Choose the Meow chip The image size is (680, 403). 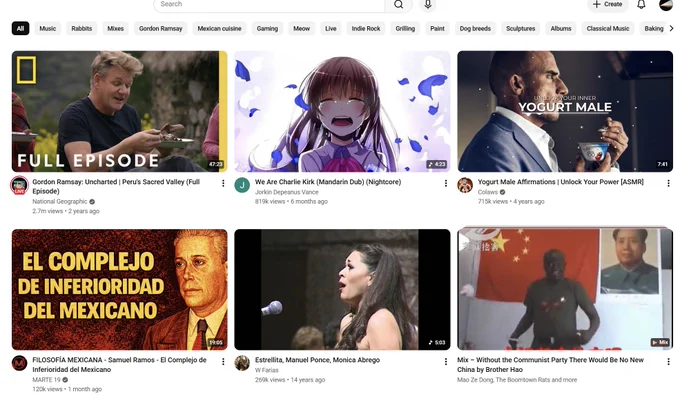[x=301, y=29]
